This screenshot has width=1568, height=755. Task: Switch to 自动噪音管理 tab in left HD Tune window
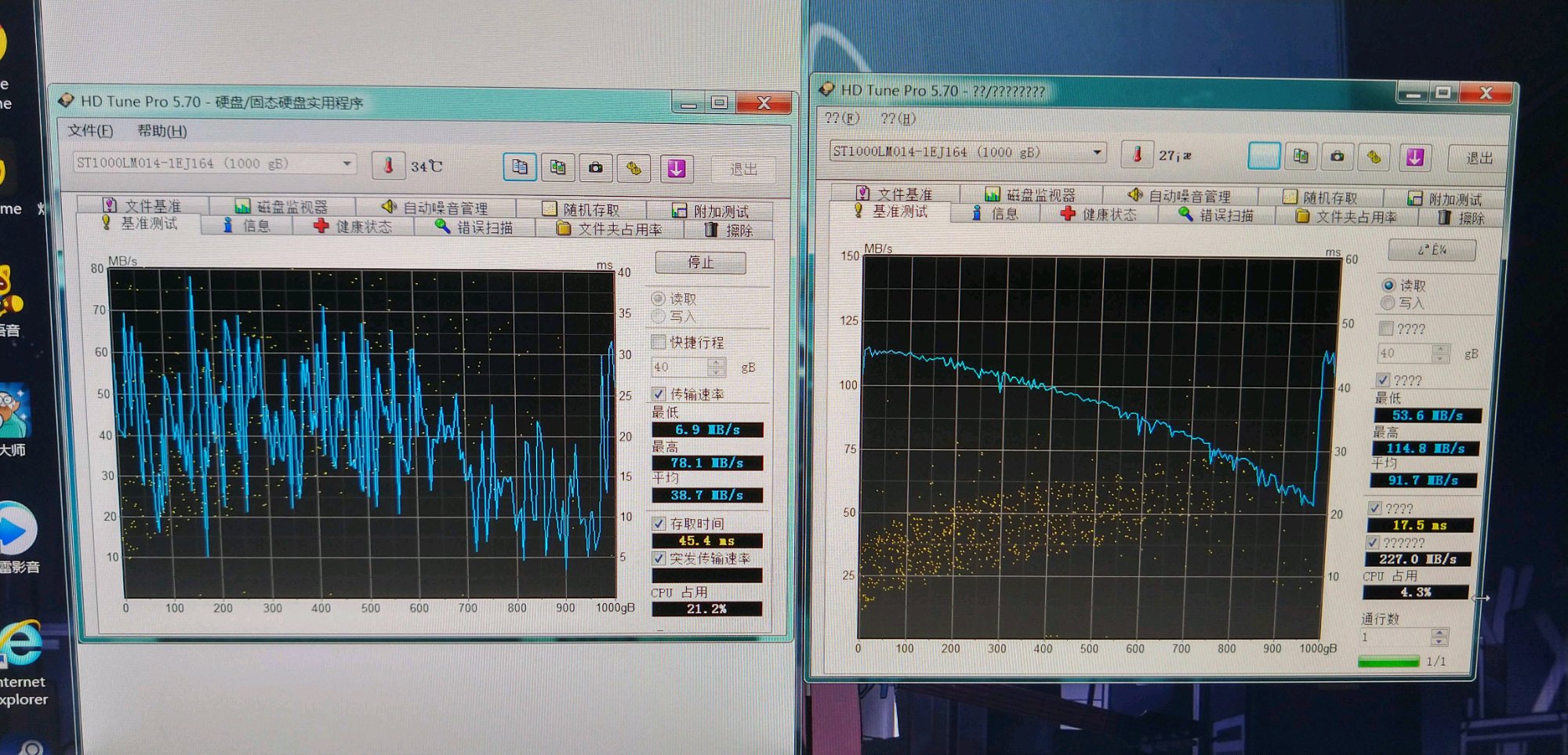click(434, 208)
